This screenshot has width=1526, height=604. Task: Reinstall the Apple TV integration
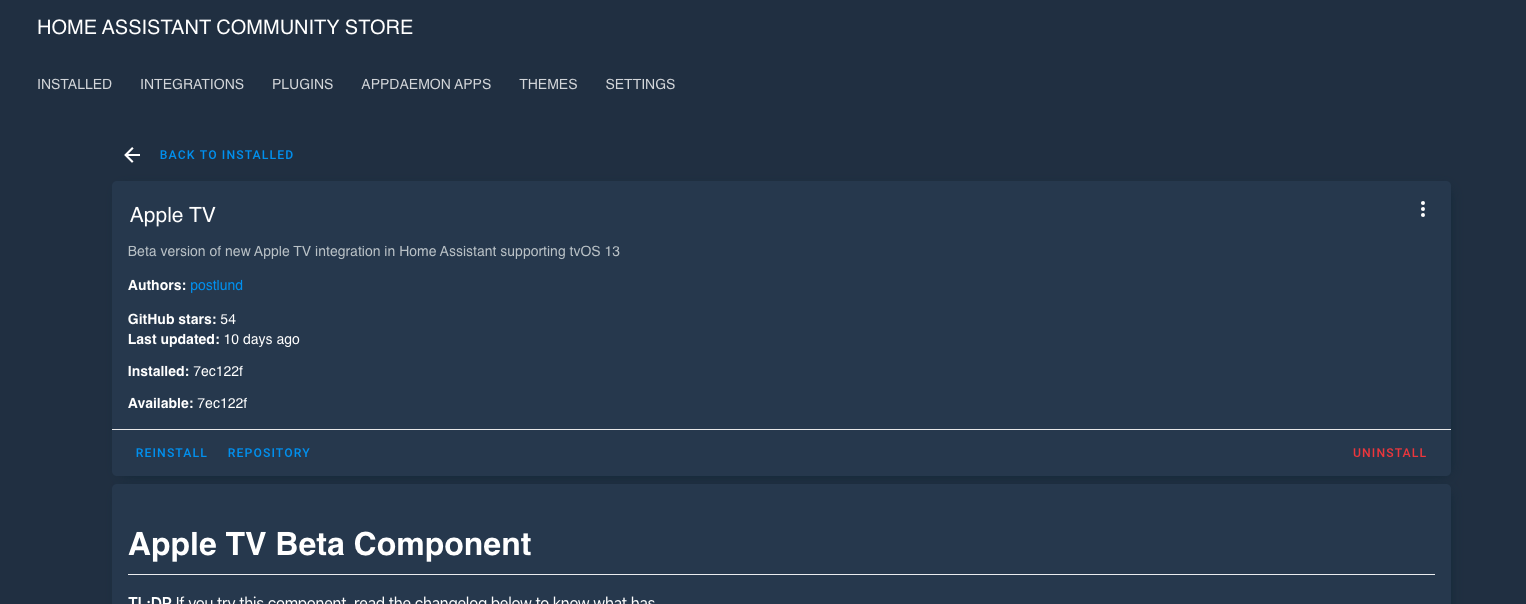171,452
